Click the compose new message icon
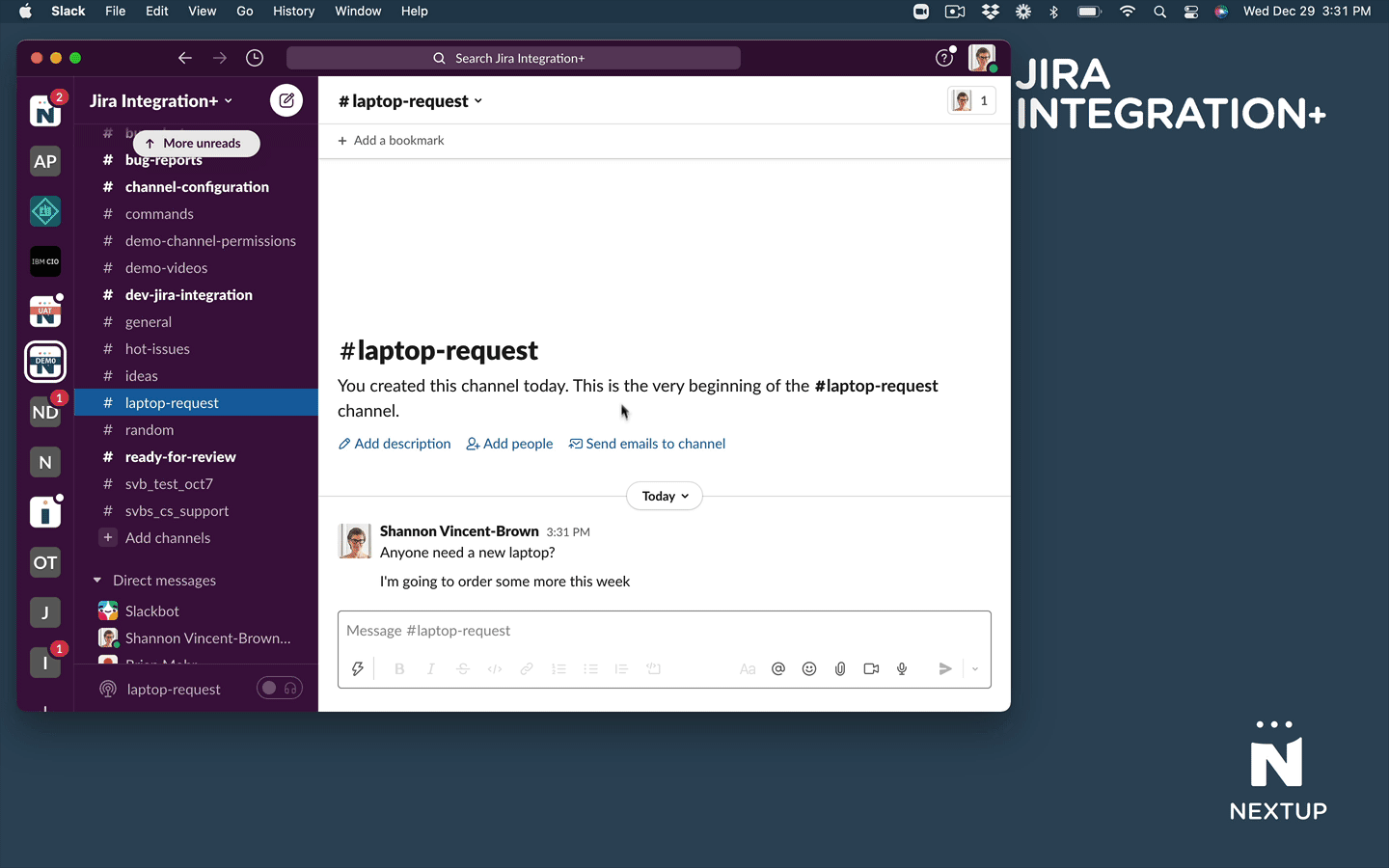This screenshot has height=868, width=1389. [286, 100]
